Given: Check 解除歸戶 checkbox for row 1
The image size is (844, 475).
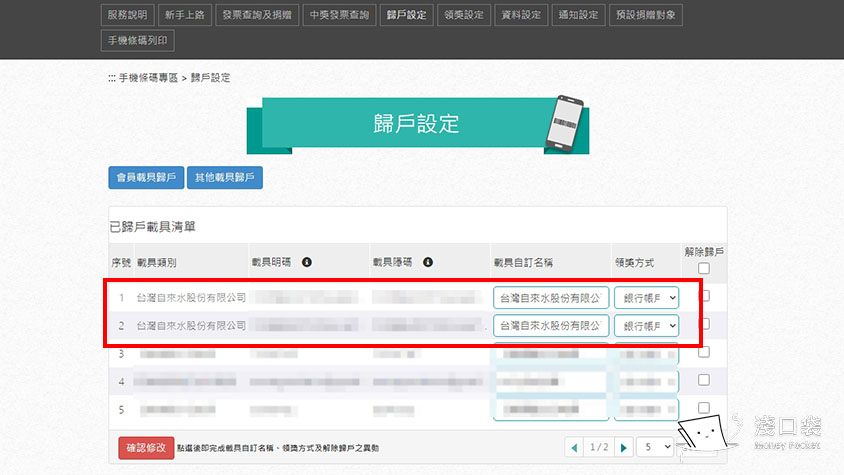Looking at the screenshot, I should 704,296.
